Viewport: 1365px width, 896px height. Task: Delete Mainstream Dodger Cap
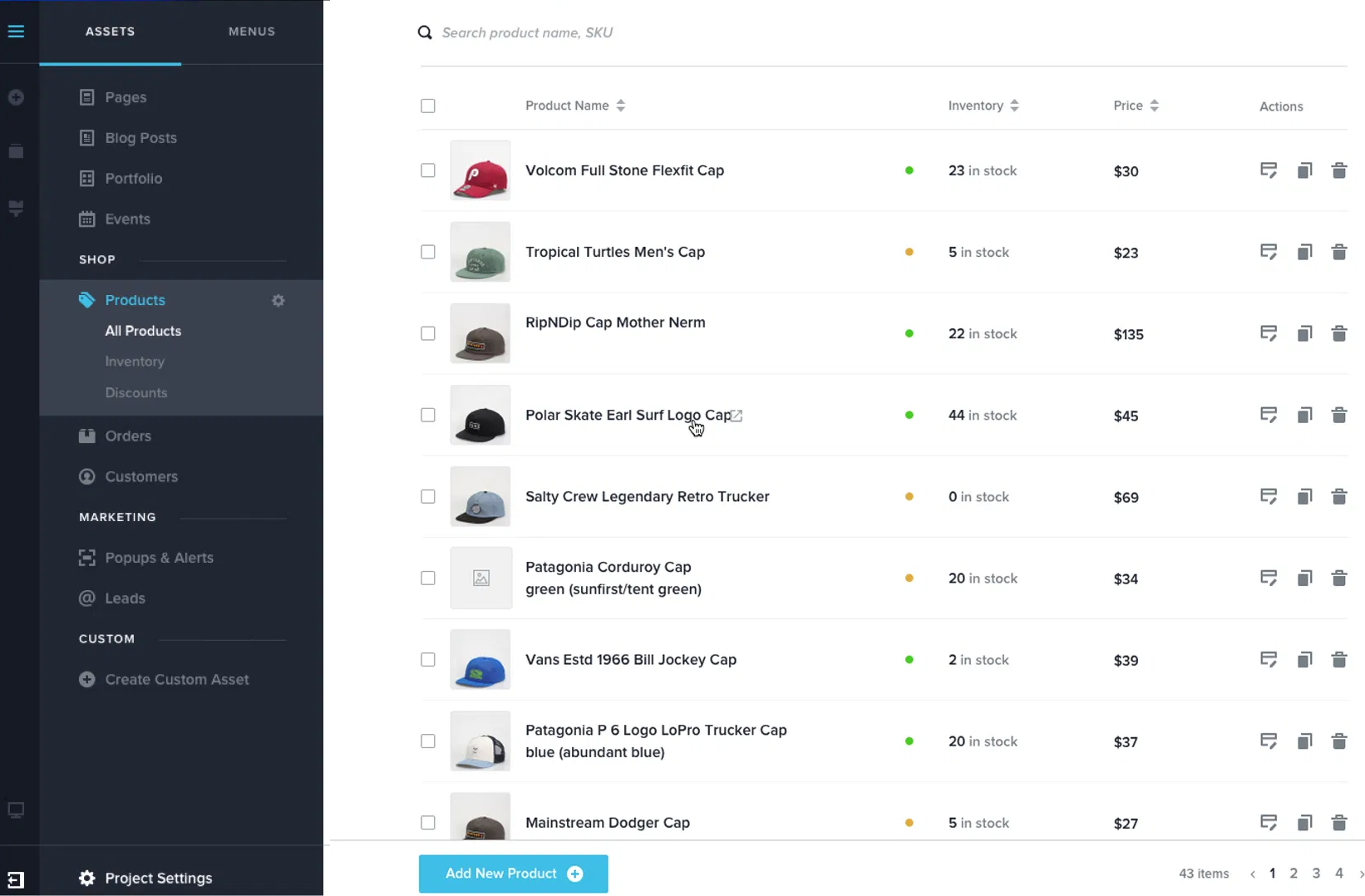[x=1338, y=822]
